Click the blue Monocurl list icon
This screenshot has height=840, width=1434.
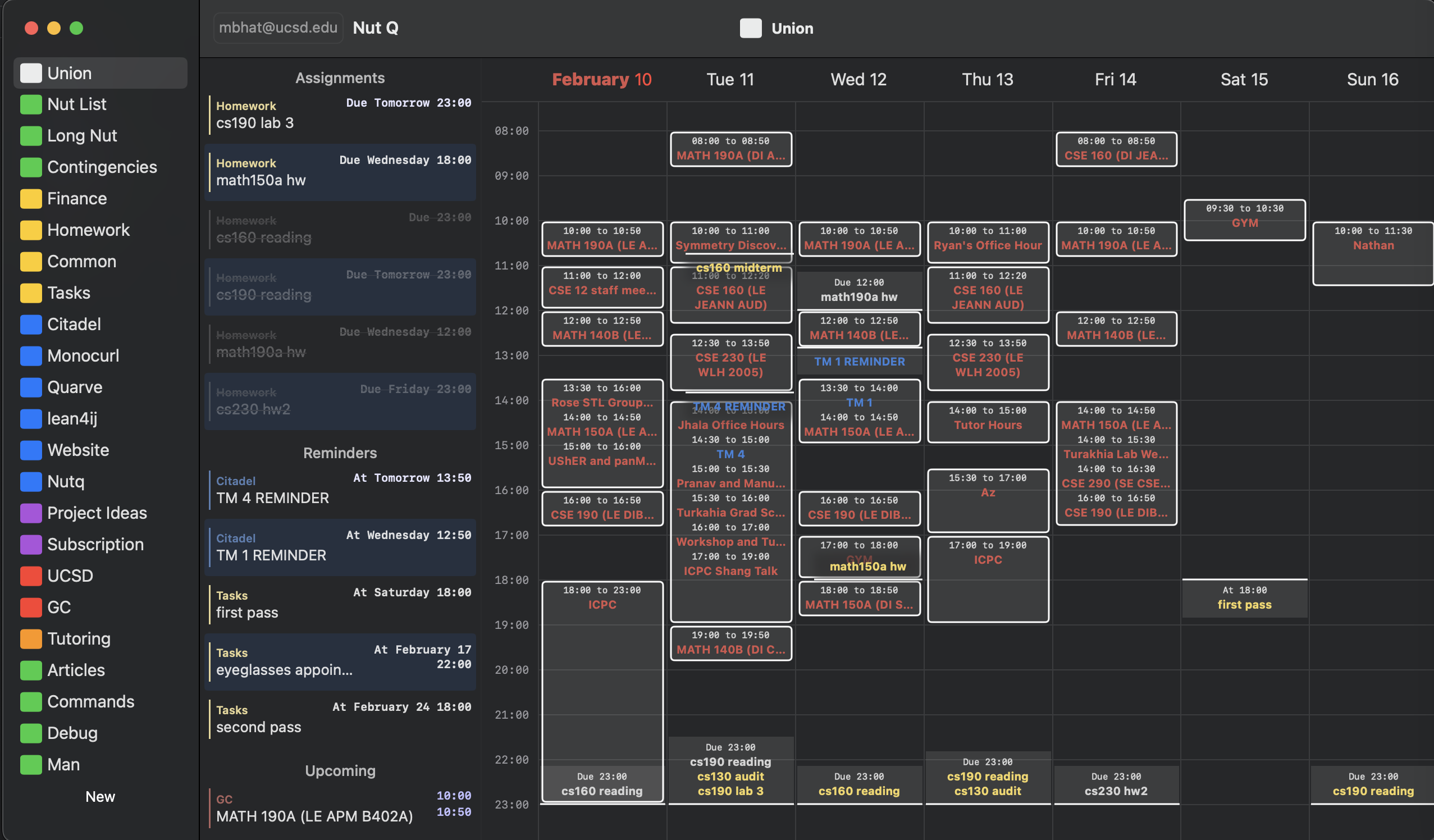coord(31,355)
